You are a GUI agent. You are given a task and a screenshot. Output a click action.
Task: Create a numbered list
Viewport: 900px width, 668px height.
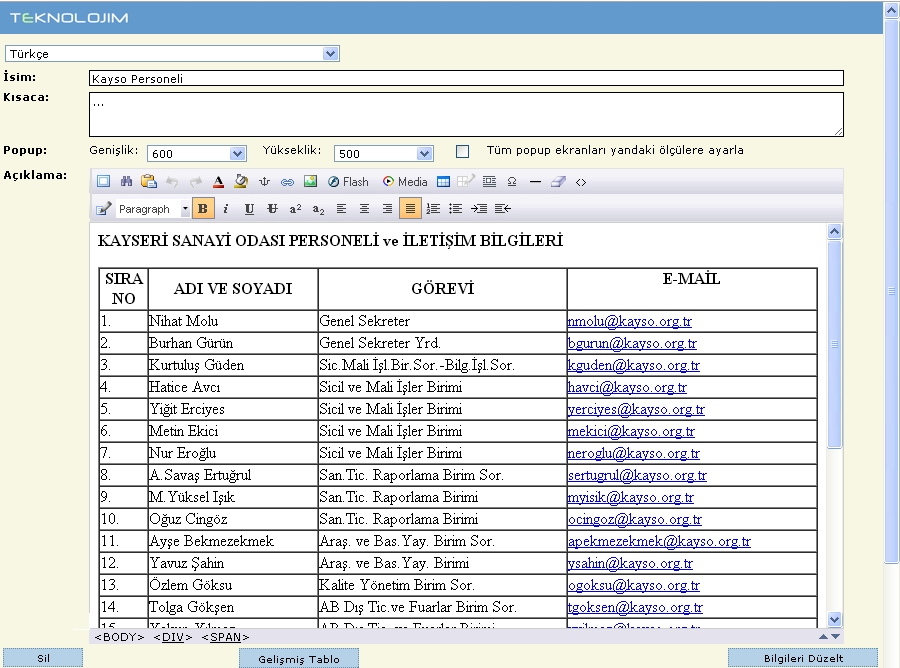tap(433, 208)
